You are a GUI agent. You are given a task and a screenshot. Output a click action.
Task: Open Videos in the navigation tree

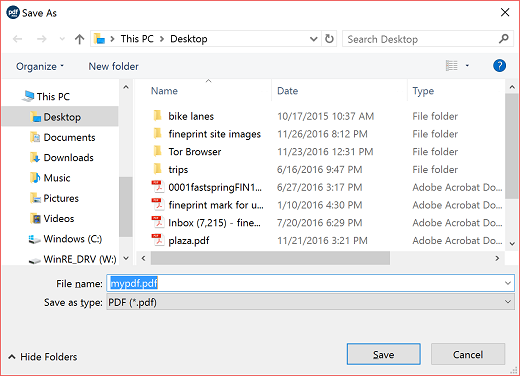click(x=59, y=219)
